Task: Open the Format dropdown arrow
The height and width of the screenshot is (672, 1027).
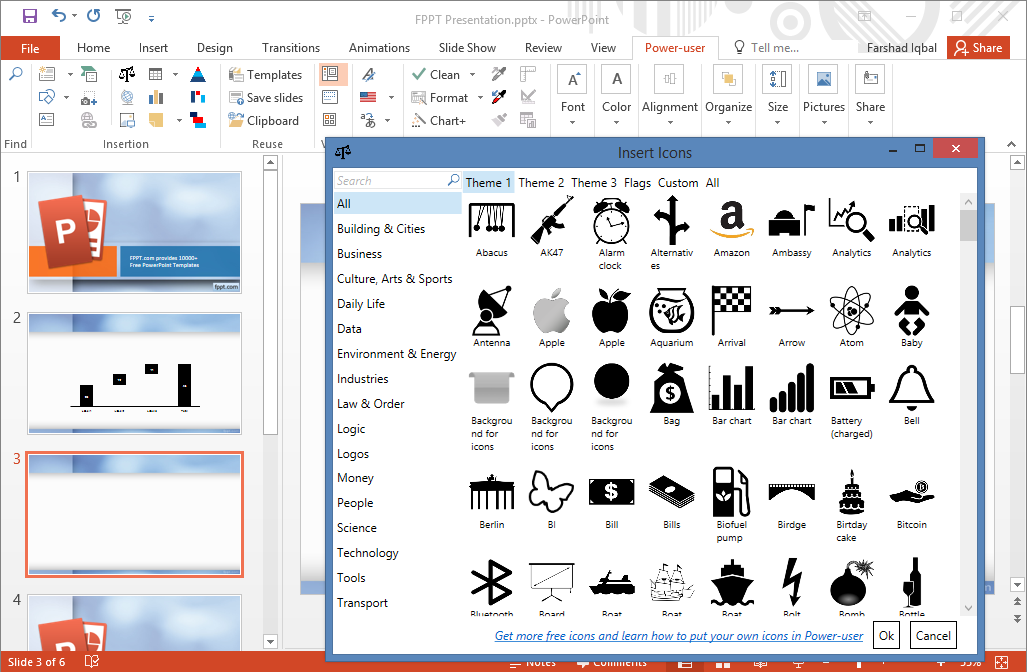Action: [x=478, y=97]
